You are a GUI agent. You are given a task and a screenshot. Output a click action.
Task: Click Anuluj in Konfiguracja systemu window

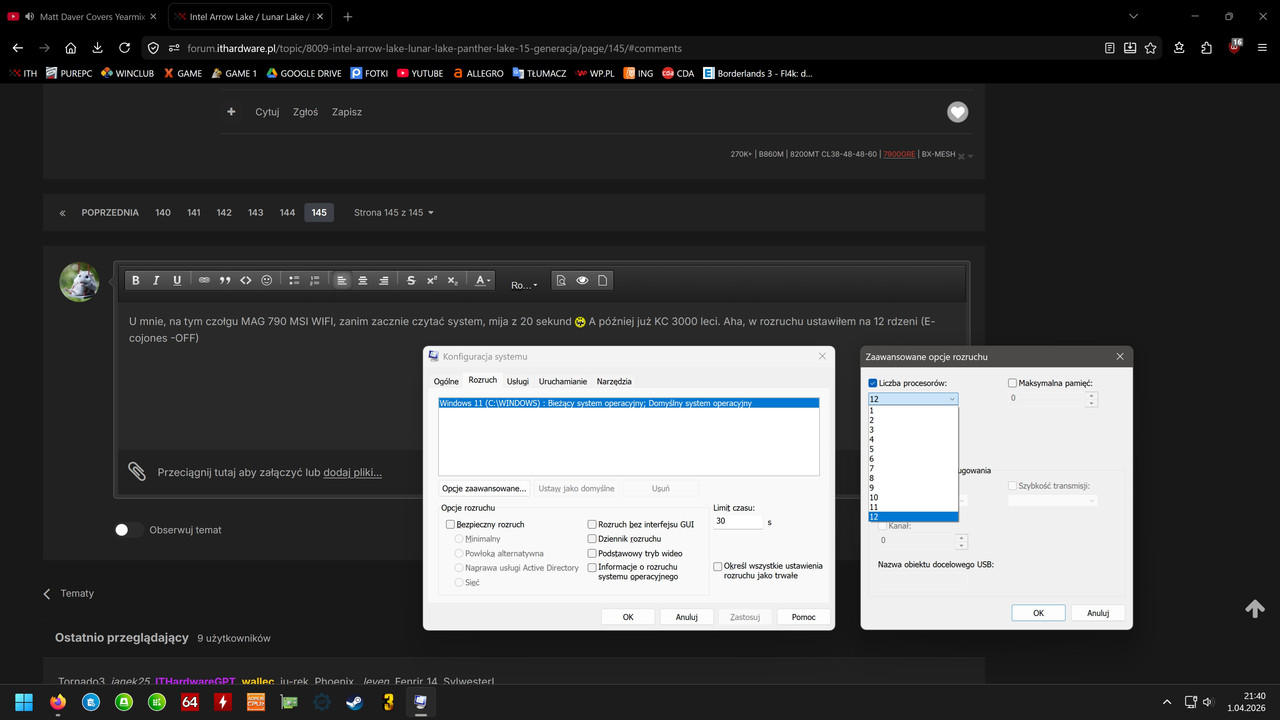click(x=686, y=617)
